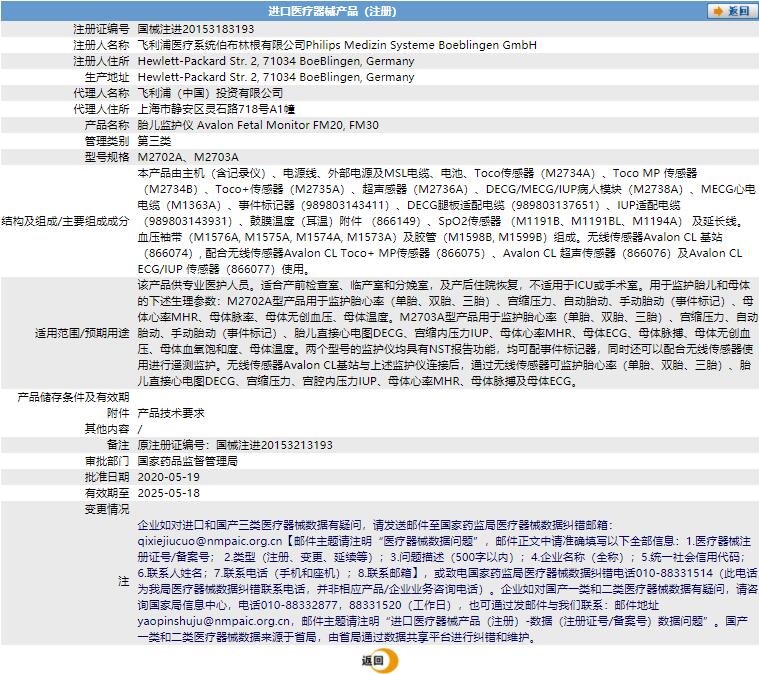Click the 生产地址 address value
Screen dimensions: 759x674
pos(276,77)
